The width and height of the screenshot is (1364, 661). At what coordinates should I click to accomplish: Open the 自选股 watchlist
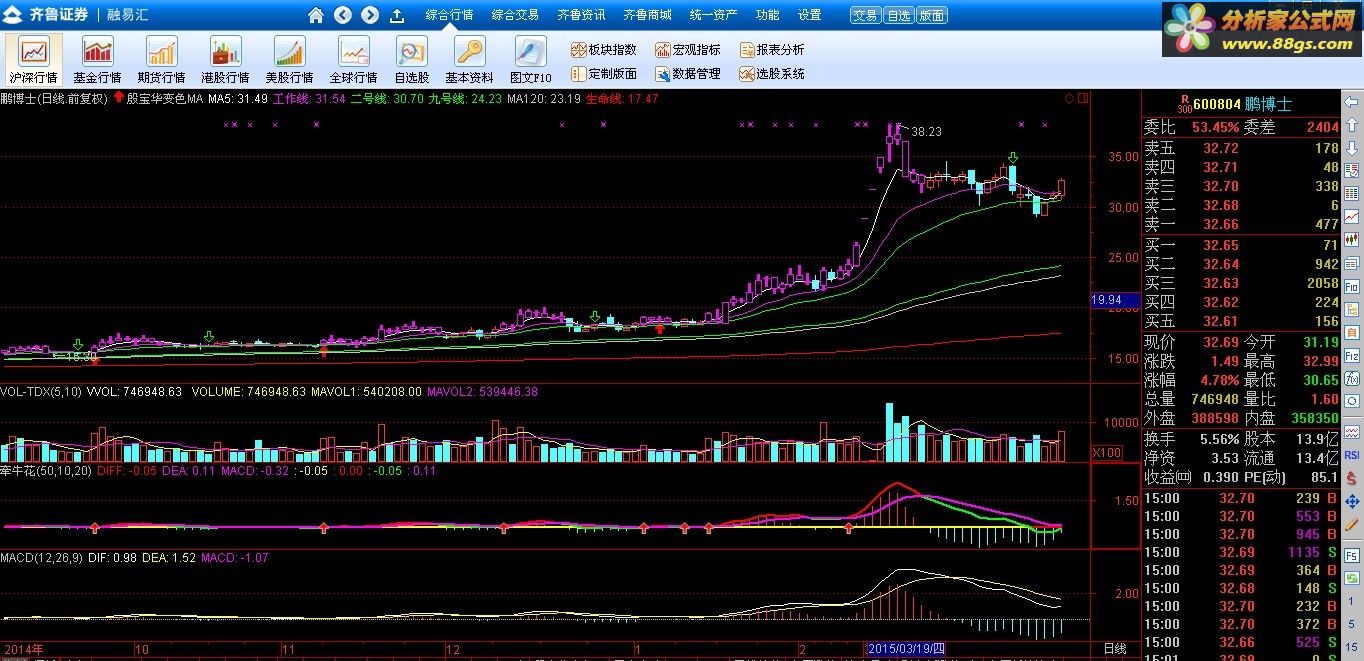(x=411, y=59)
